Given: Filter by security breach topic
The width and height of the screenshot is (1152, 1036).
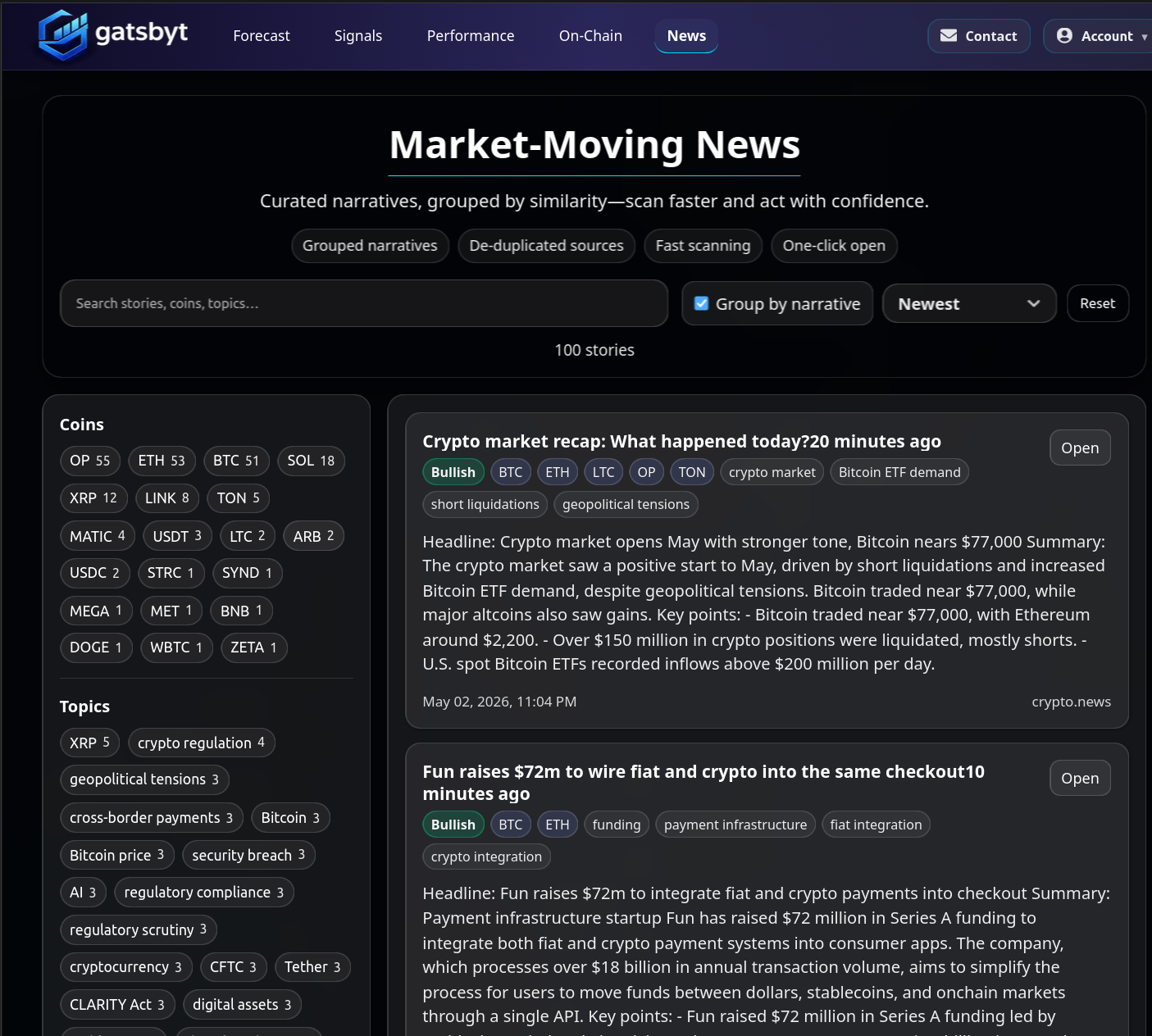Looking at the screenshot, I should (249, 855).
